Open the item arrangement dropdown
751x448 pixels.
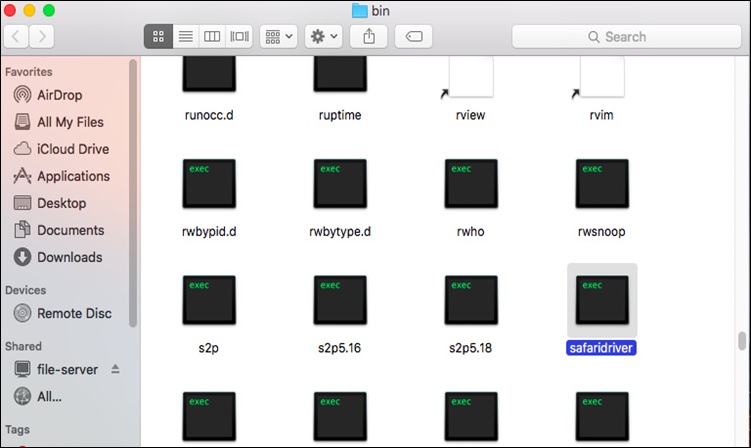pos(279,36)
